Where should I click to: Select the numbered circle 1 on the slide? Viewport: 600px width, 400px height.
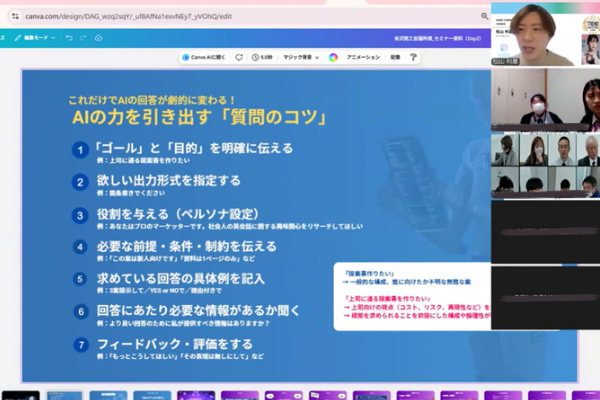click(79, 149)
